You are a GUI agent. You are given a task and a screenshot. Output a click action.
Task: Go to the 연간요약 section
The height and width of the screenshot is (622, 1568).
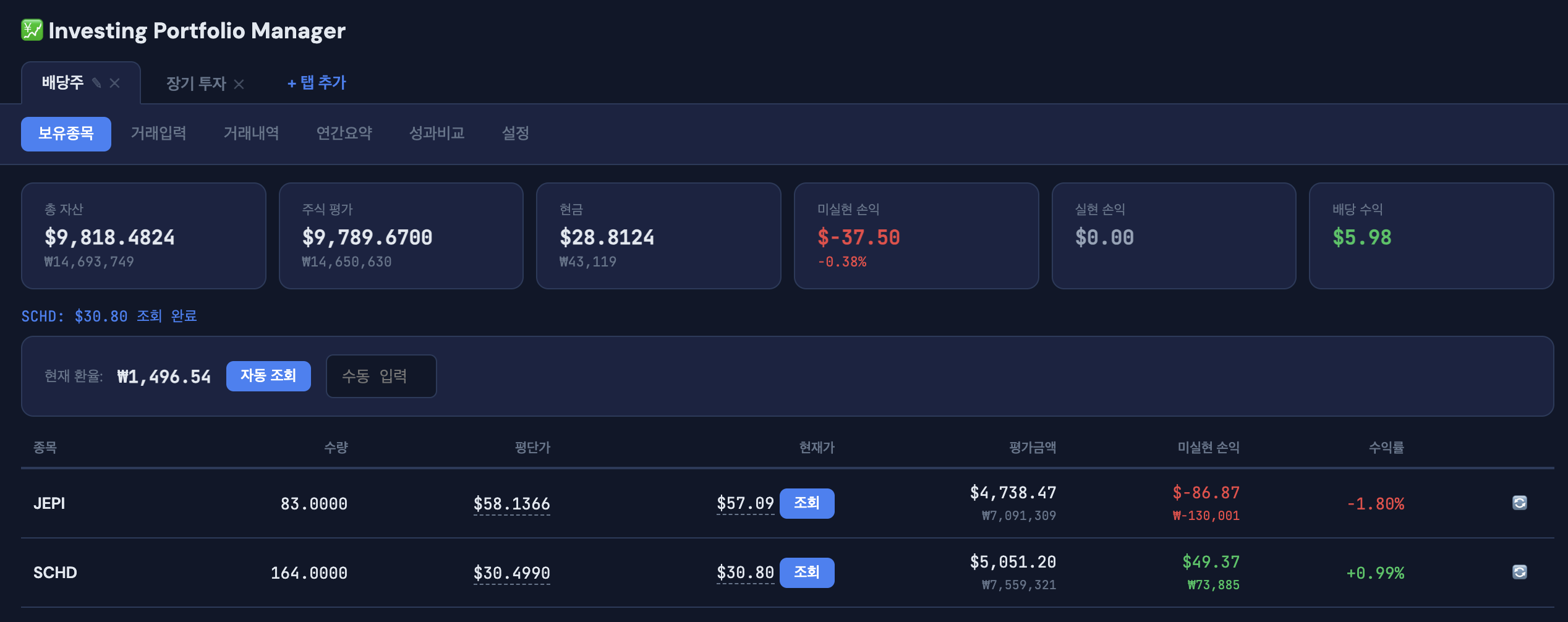coord(344,134)
